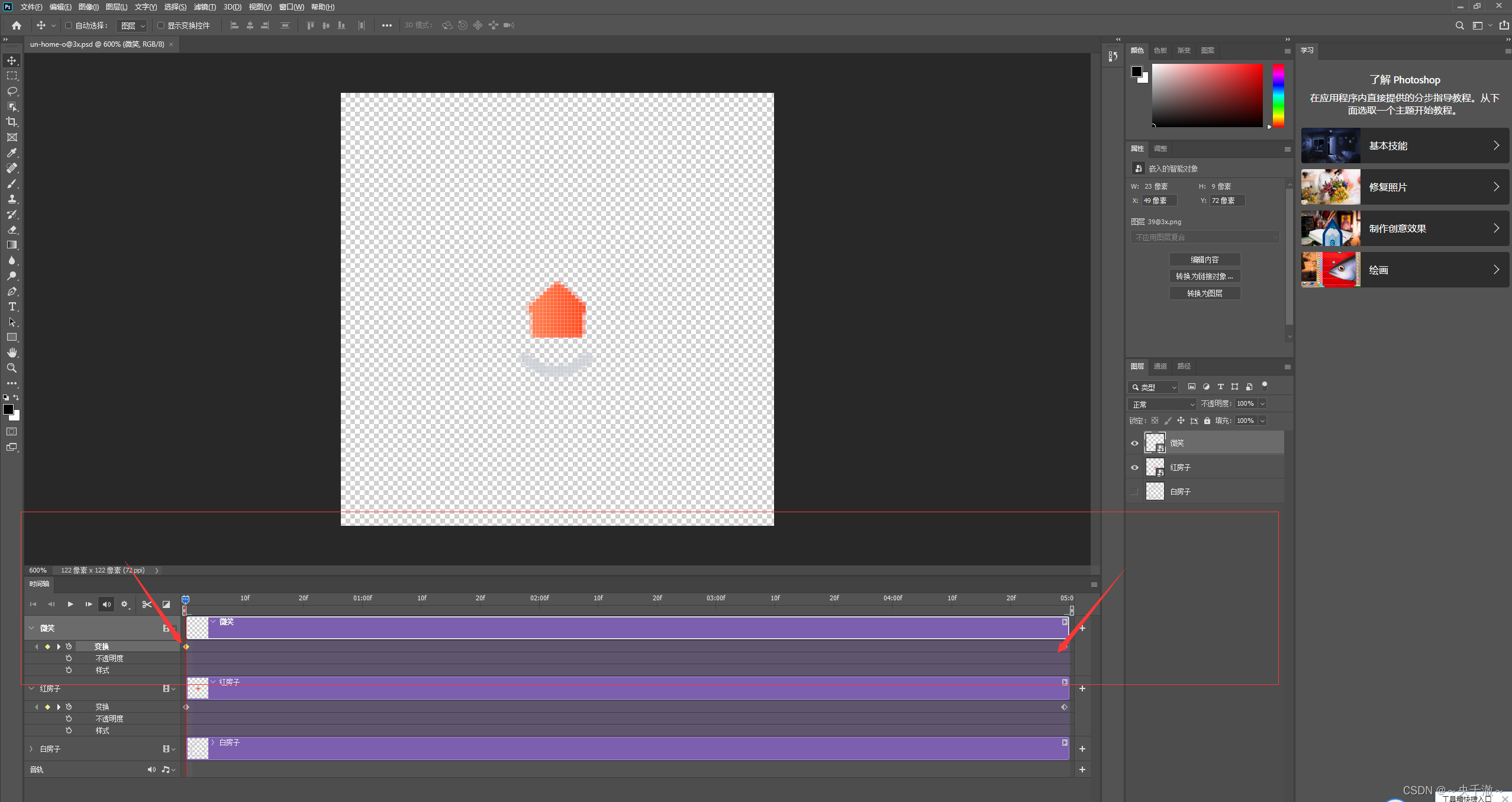Image resolution: width=1512 pixels, height=802 pixels.
Task: Open the 滤镜 menu
Action: pos(204,7)
